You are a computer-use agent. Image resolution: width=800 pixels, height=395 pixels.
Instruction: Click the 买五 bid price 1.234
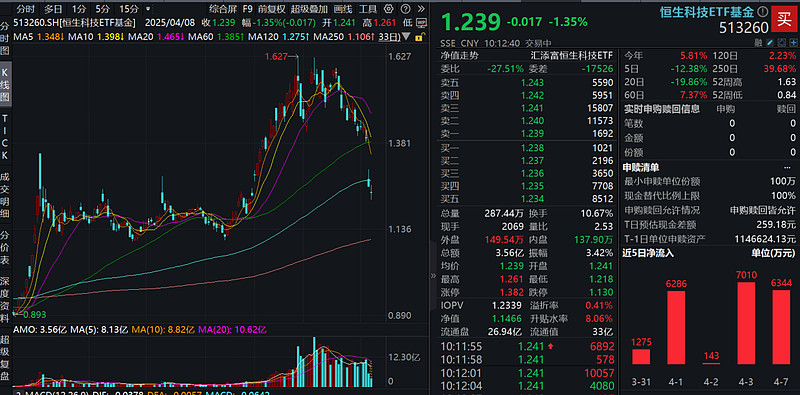532,199
